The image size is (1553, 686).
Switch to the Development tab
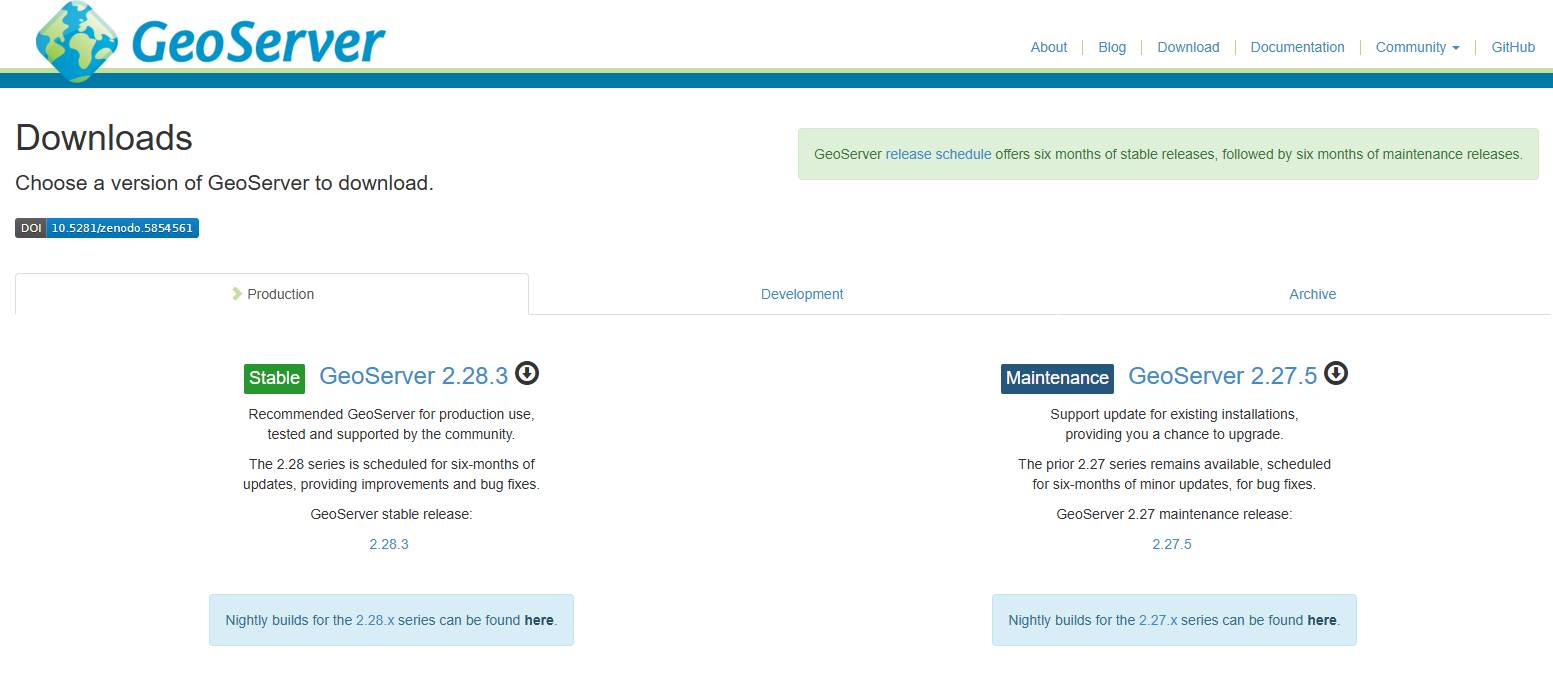click(x=802, y=294)
